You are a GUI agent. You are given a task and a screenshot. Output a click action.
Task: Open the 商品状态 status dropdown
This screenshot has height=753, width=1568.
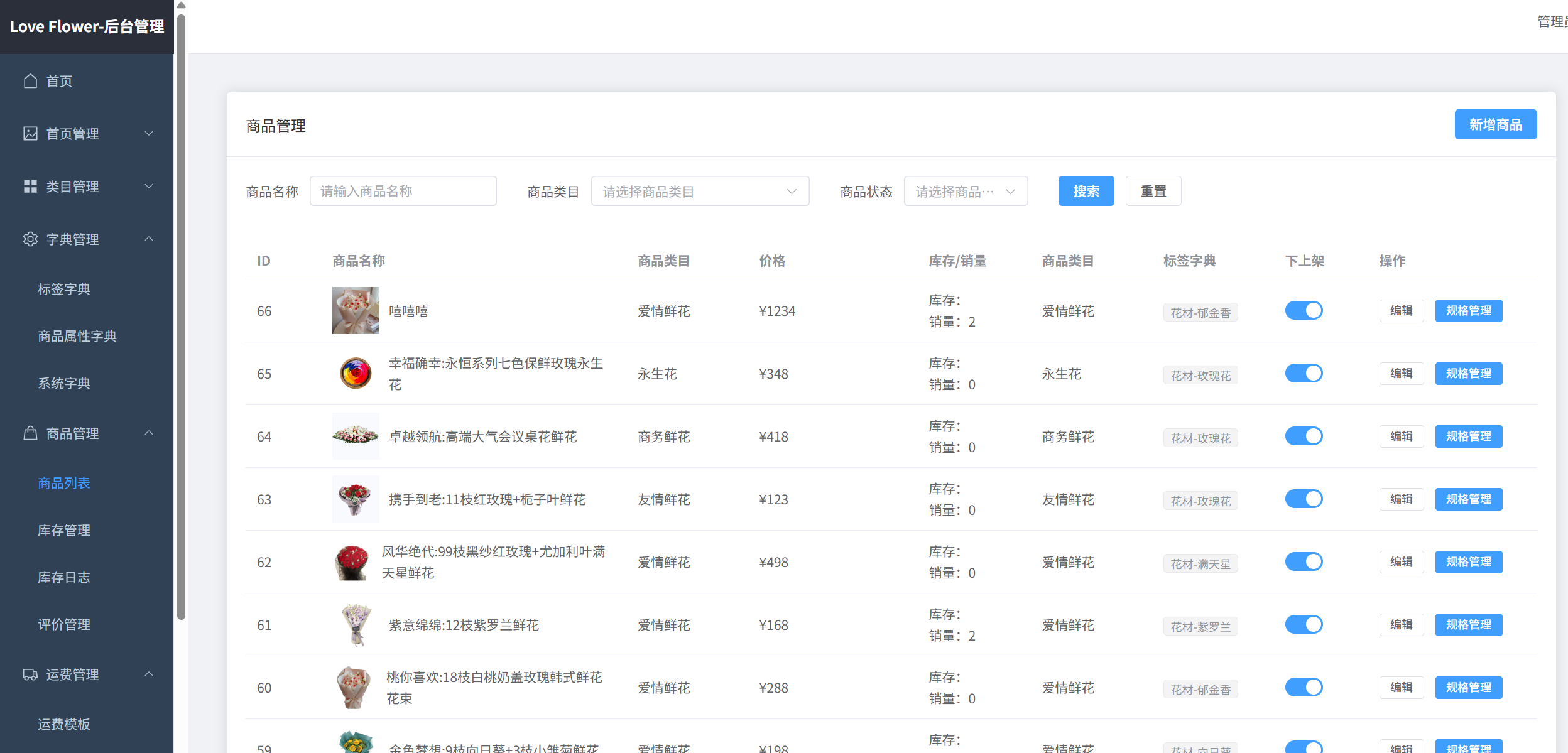point(966,192)
